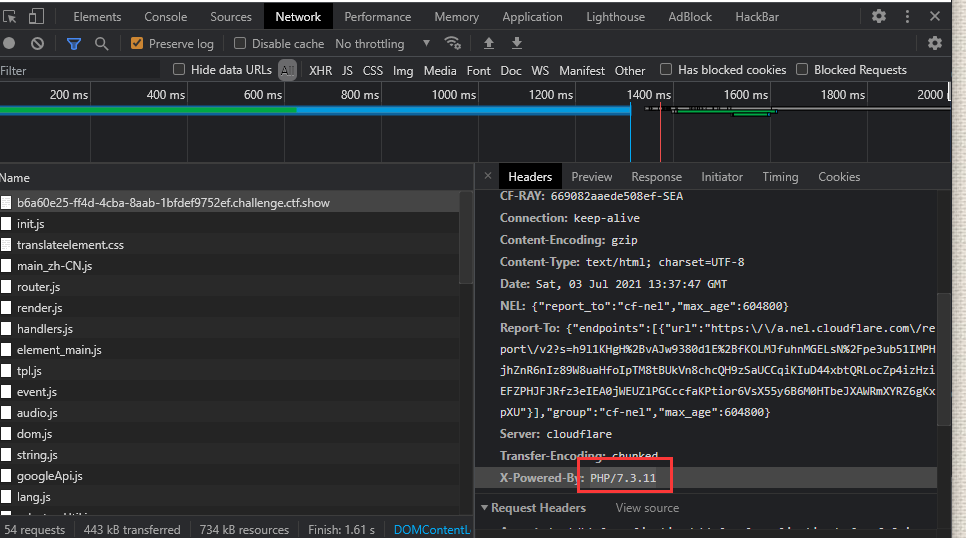Select the translateelement.css file icon
Viewport: 966px width, 538px height.
[6, 245]
